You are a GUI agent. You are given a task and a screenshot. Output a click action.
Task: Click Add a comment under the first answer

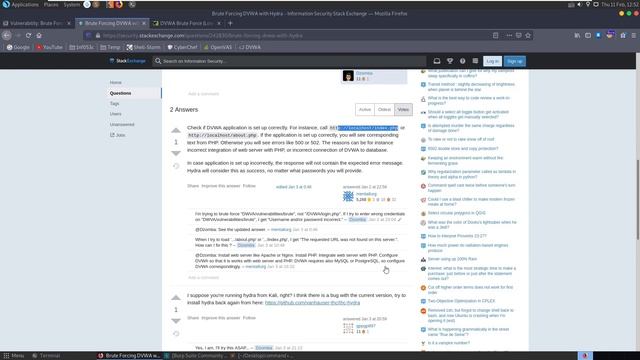[x=203, y=278]
